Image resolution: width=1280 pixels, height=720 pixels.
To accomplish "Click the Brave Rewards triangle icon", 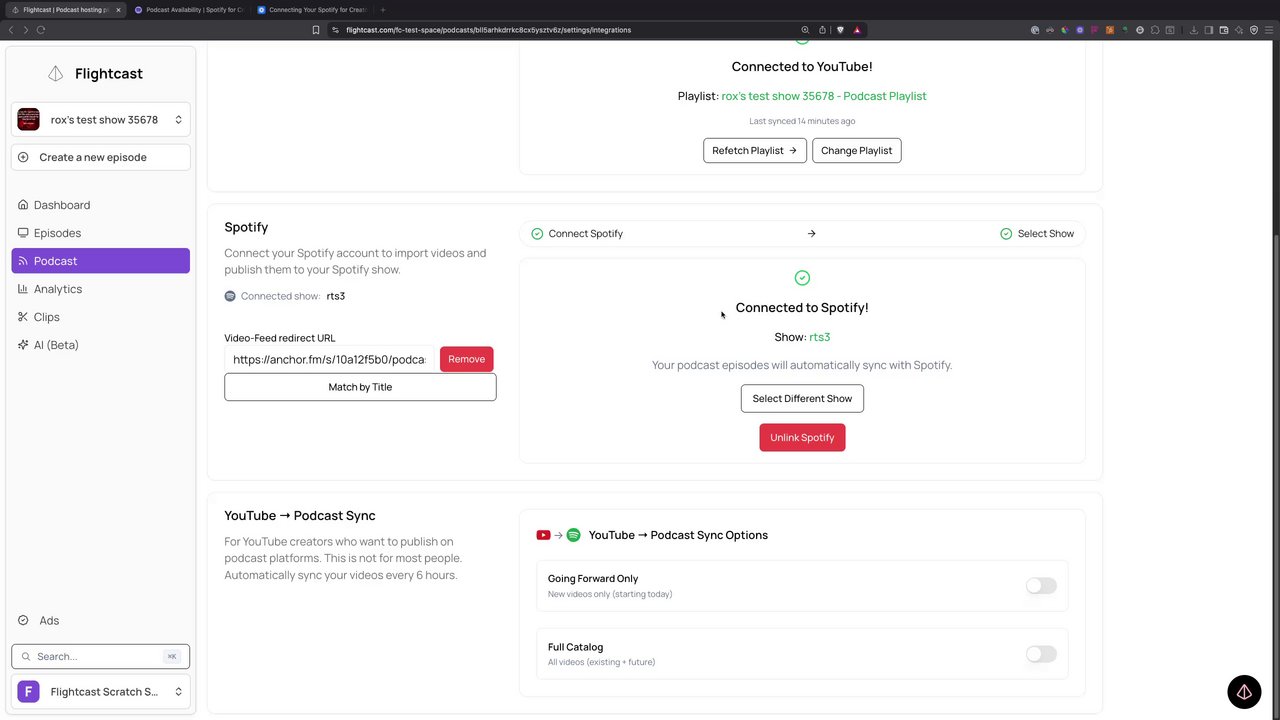I will (x=857, y=30).
